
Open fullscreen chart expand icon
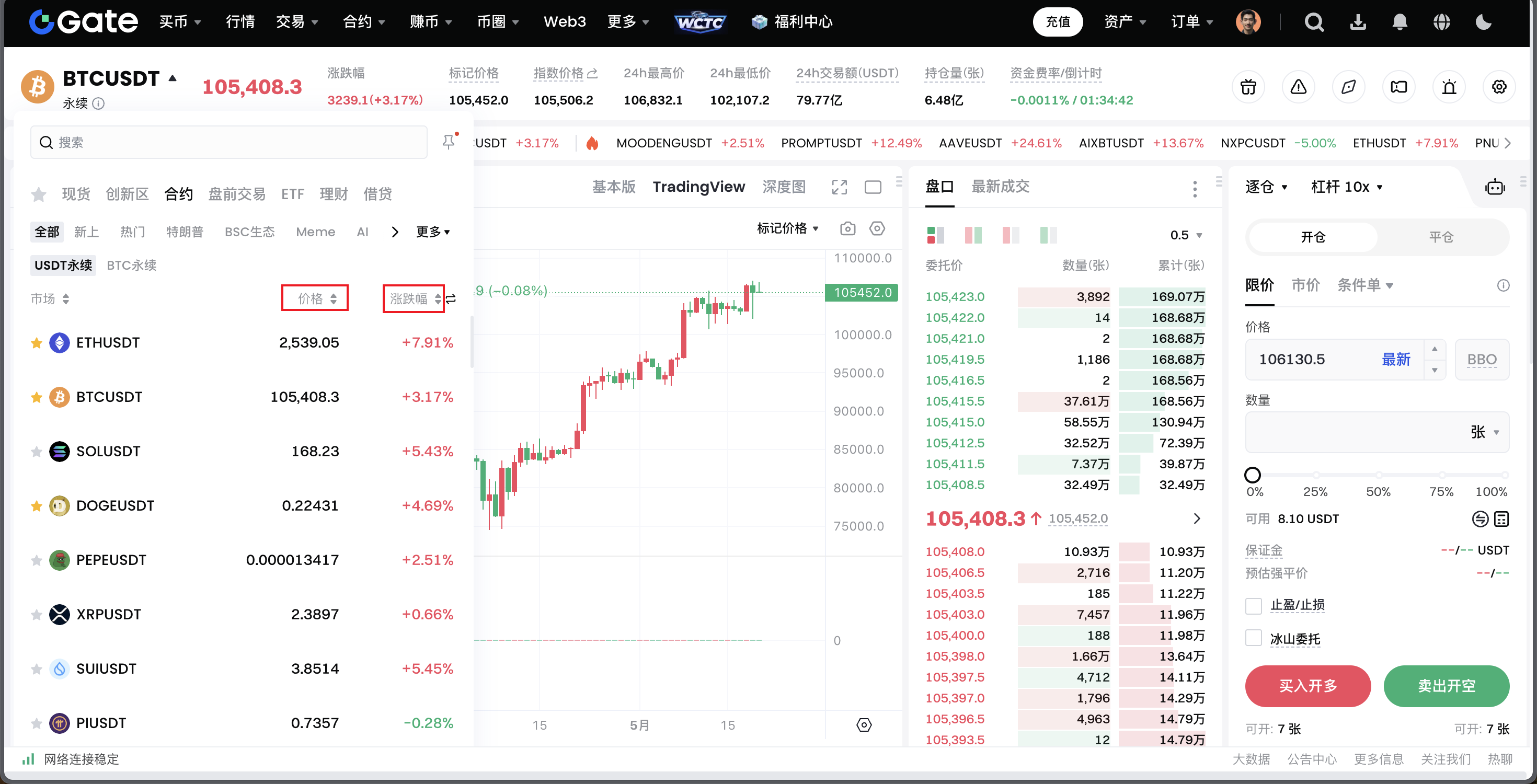[839, 187]
